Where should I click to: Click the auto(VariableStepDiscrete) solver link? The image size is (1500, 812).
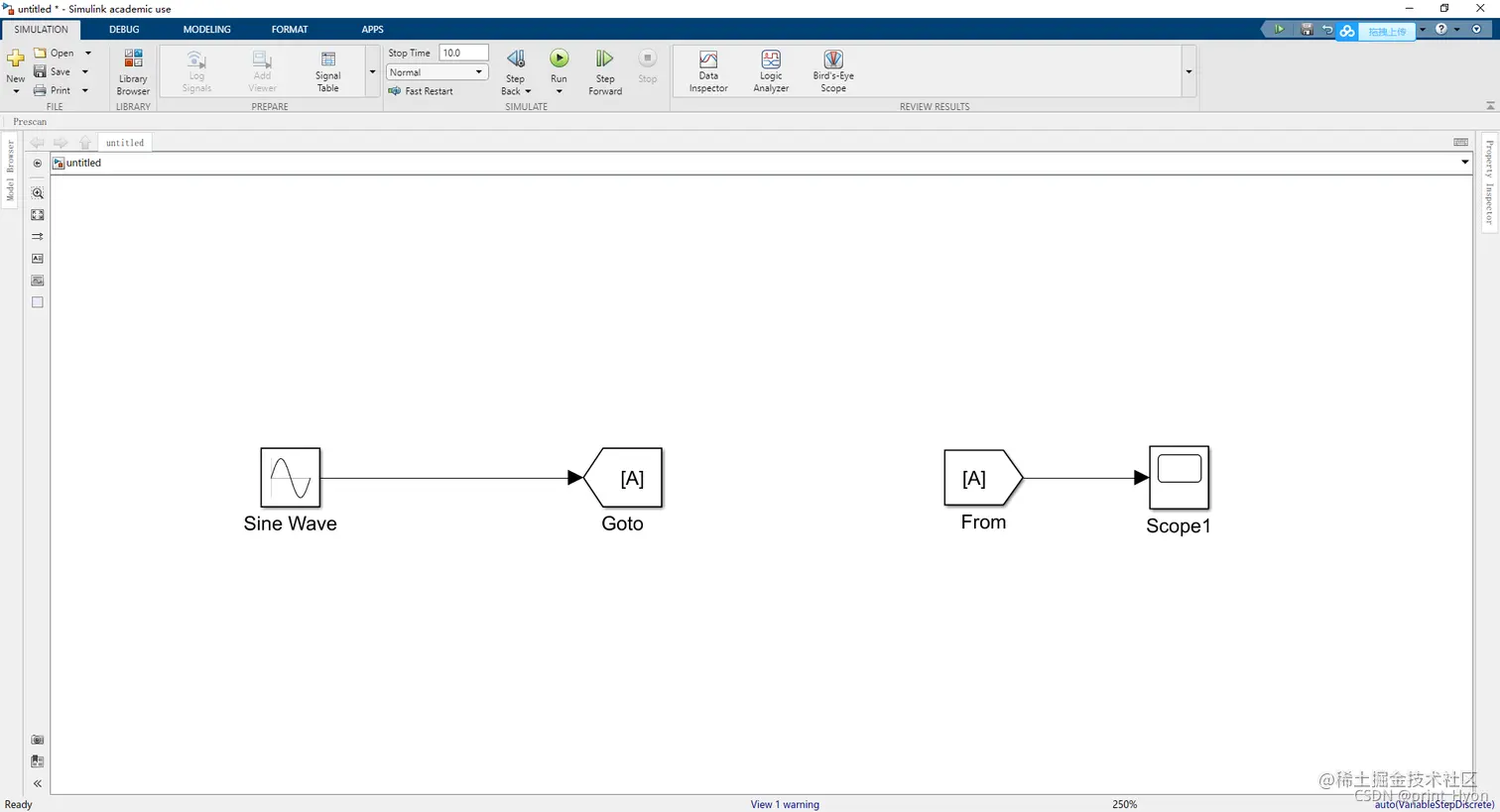[x=1434, y=804]
